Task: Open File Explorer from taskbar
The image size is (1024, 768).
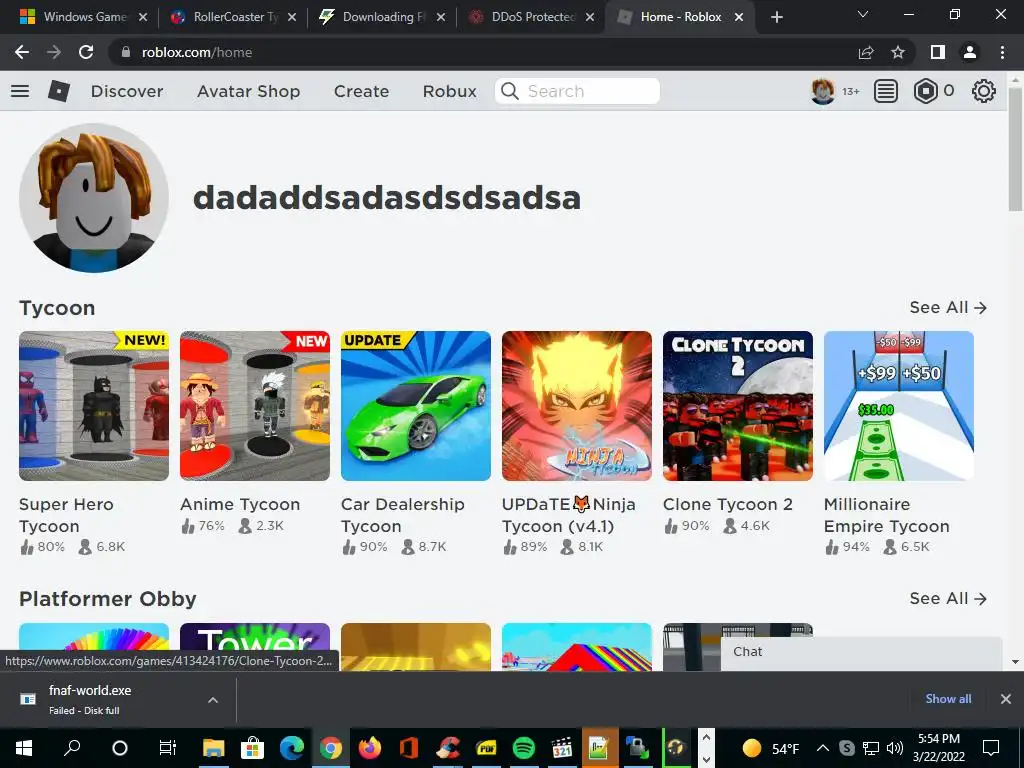Action: (214, 748)
